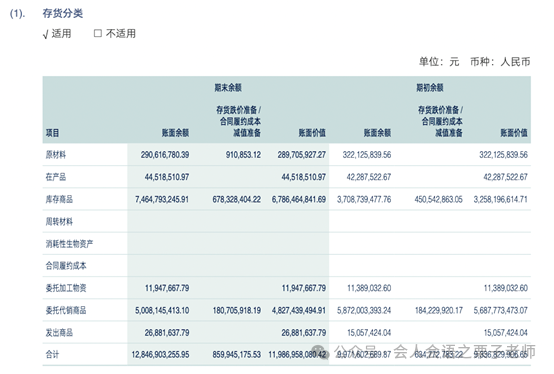Click 在产品 期初 账面余额 value 42,287,522.67
Image resolution: width=554 pixels, height=374 pixels.
[x=369, y=177]
